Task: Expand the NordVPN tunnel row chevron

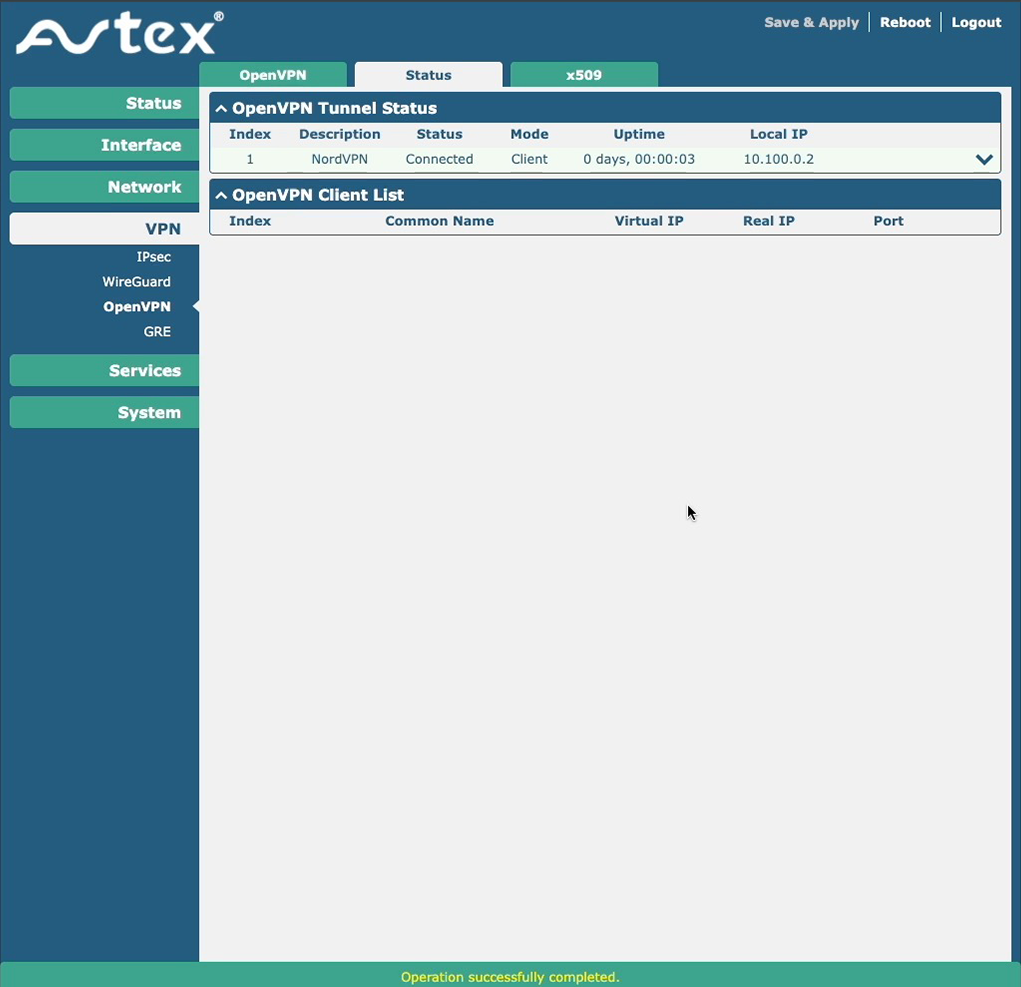Action: (x=984, y=160)
